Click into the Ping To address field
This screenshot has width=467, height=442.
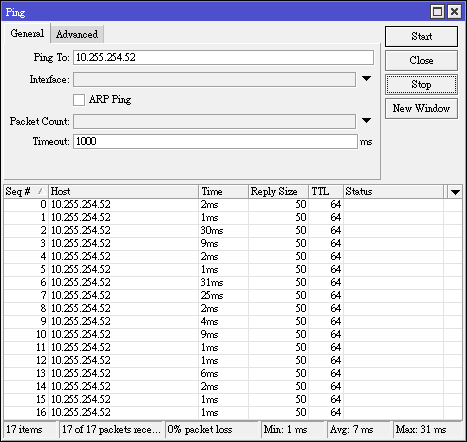pos(223,58)
